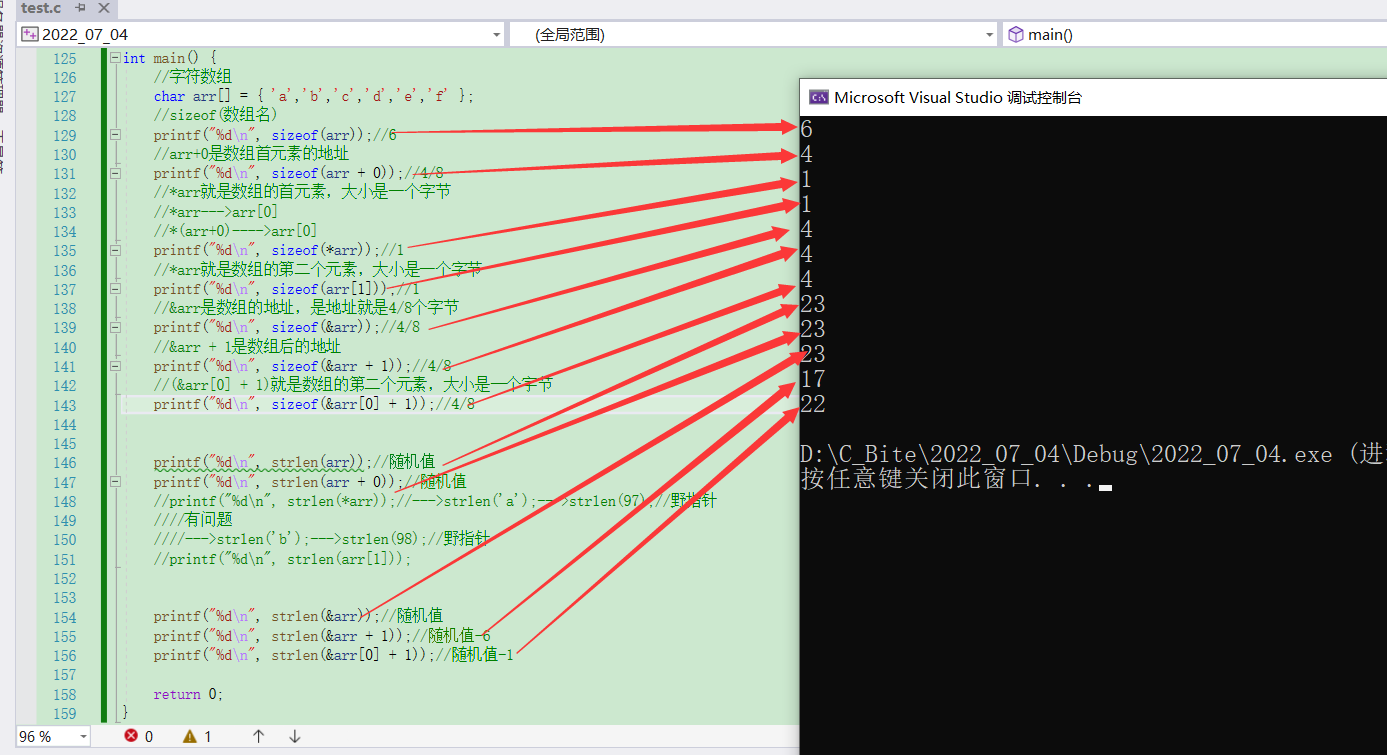This screenshot has height=755, width=1387.
Task: Click the console path D:\C_Bite\2022_07_04 line
Action: point(1093,454)
